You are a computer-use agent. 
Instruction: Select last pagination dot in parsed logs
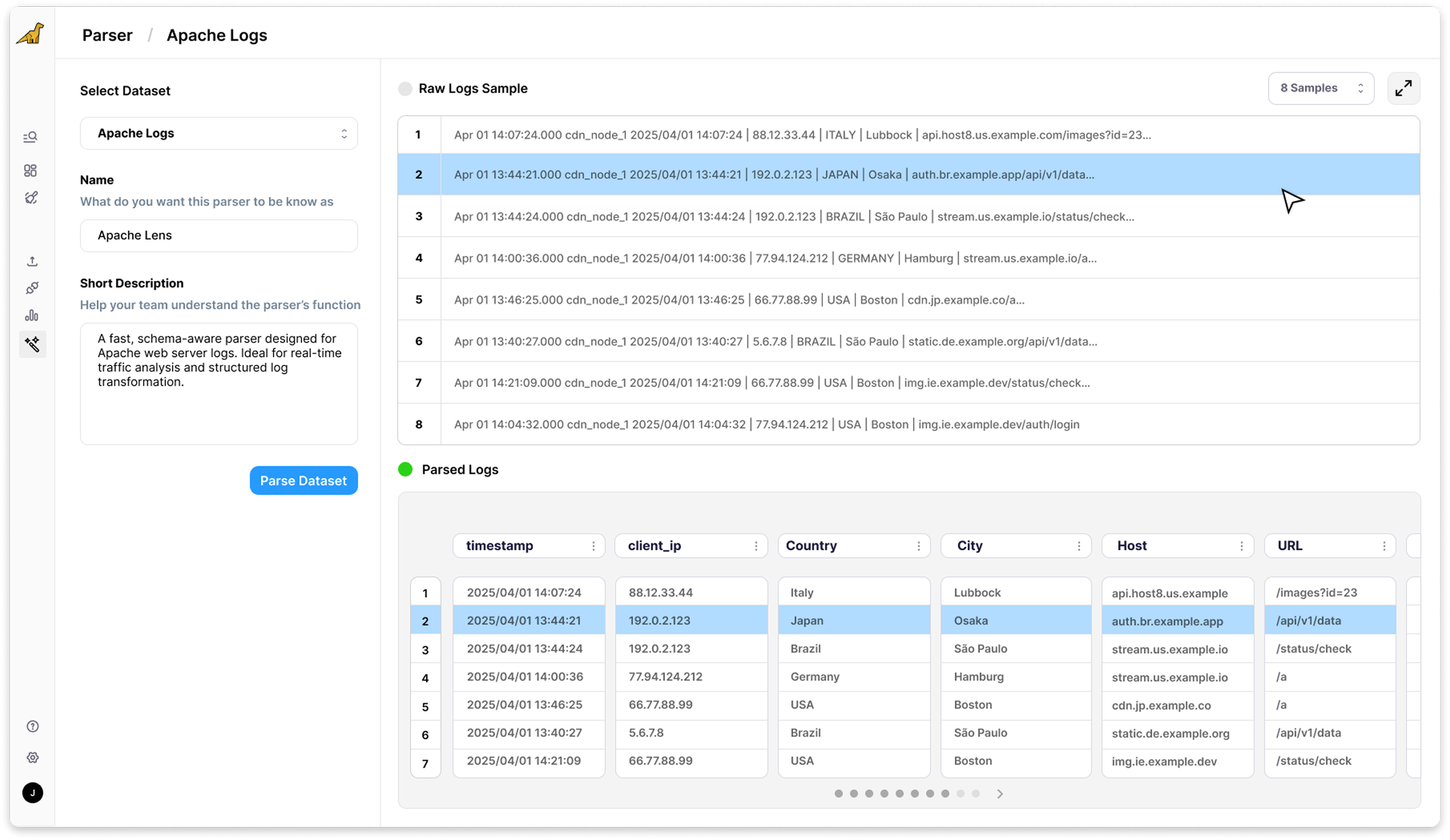click(976, 793)
